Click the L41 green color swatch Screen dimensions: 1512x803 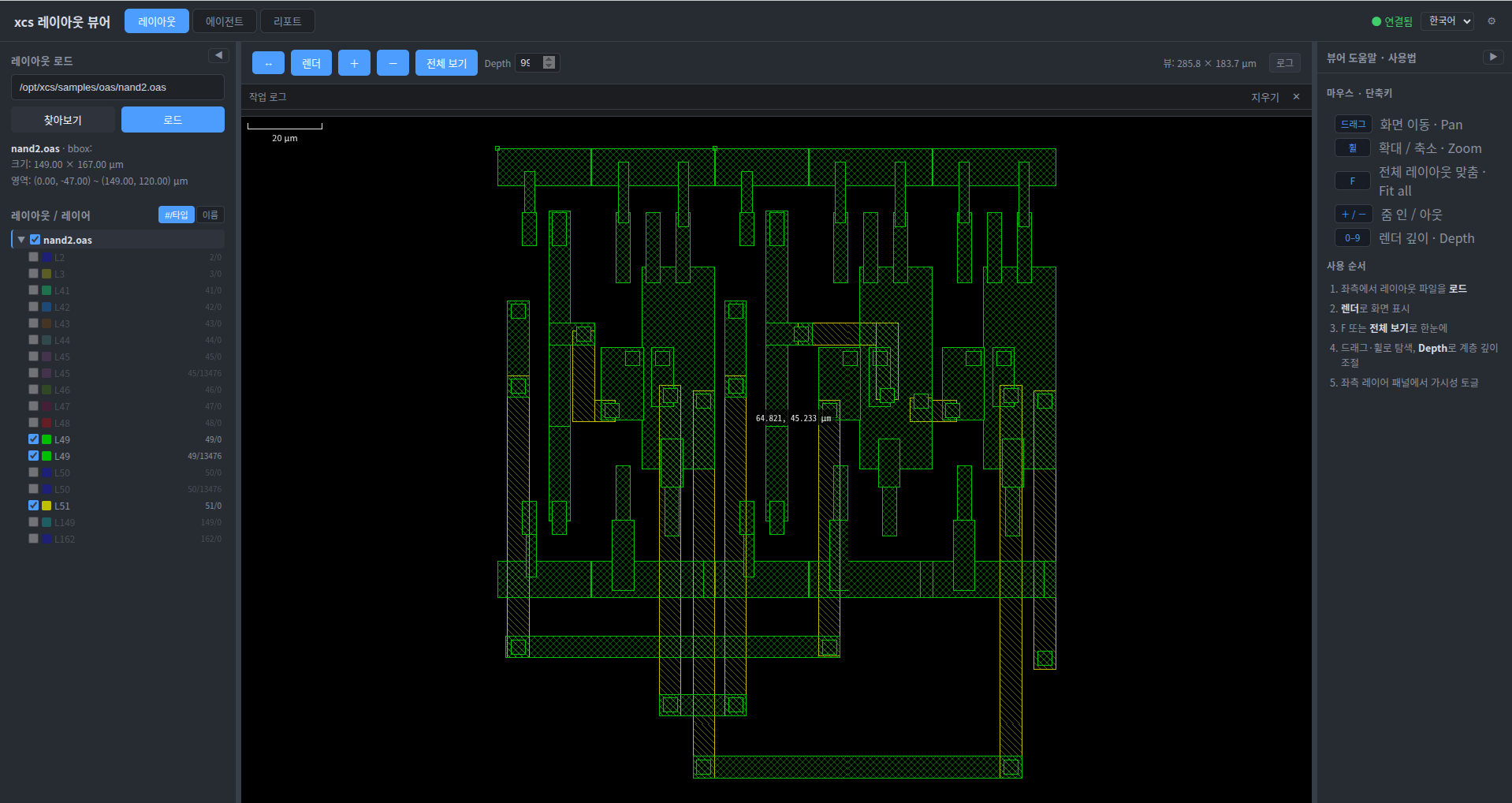47,290
